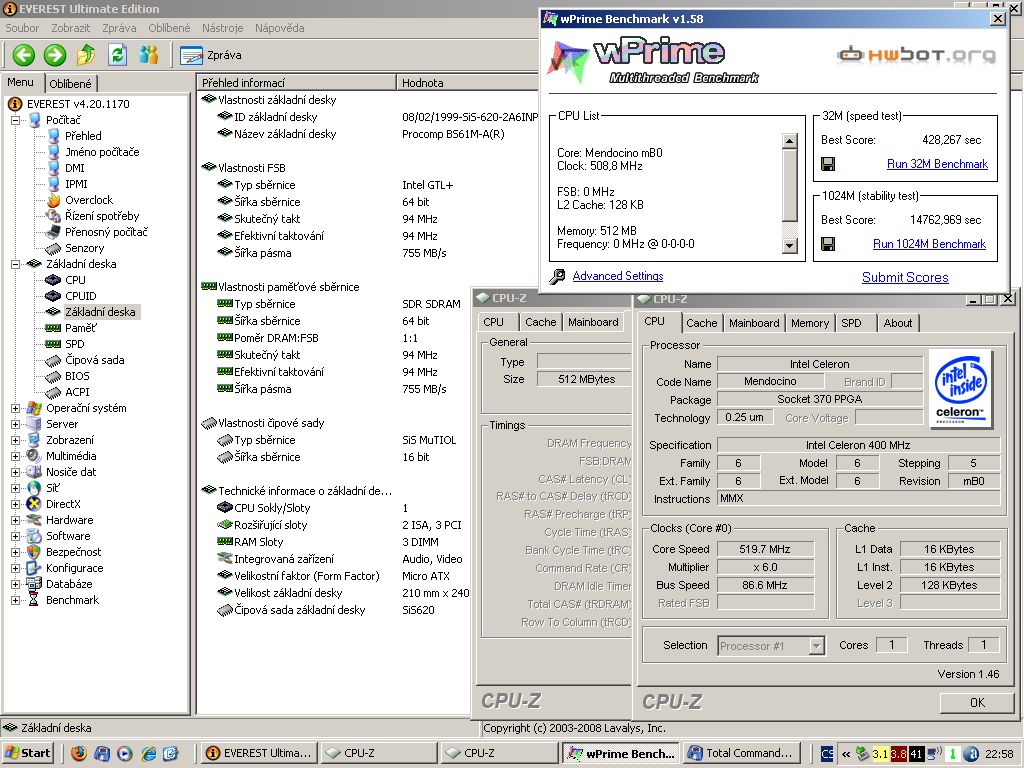Switch to the SPD tab in CPU-Z
The height and width of the screenshot is (768, 1024).
click(851, 323)
